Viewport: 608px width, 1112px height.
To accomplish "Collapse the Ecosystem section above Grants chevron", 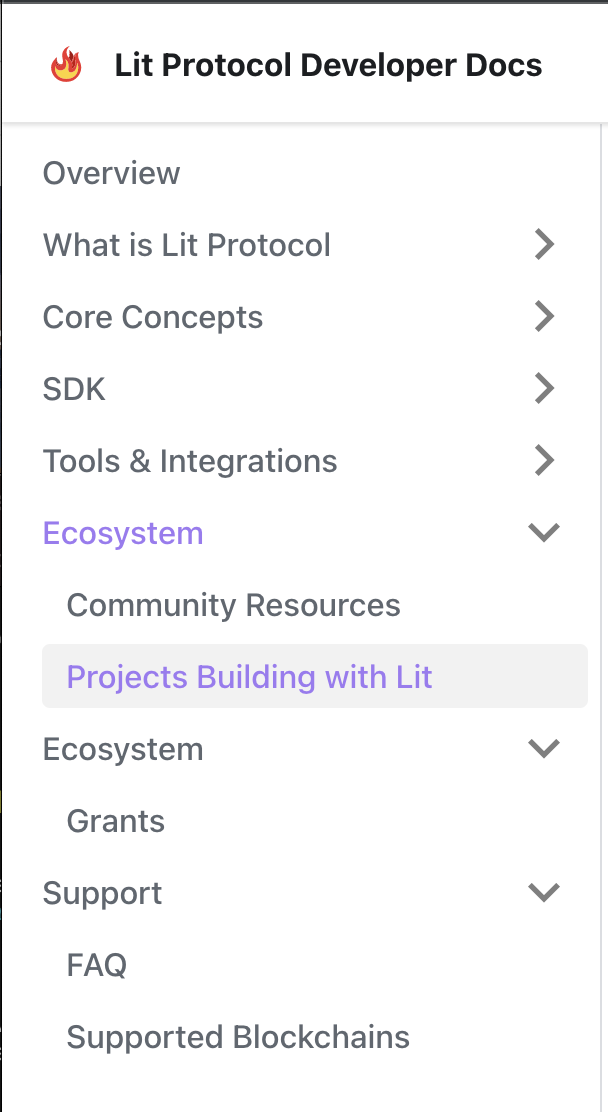I will (544, 749).
